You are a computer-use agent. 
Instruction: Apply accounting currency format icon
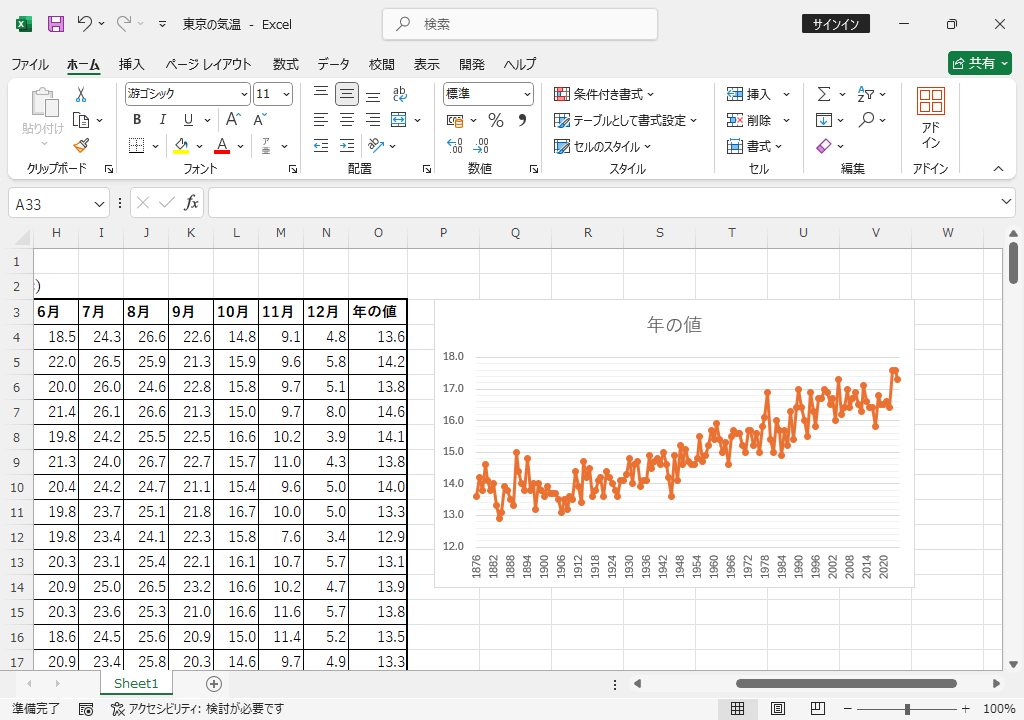pos(455,120)
